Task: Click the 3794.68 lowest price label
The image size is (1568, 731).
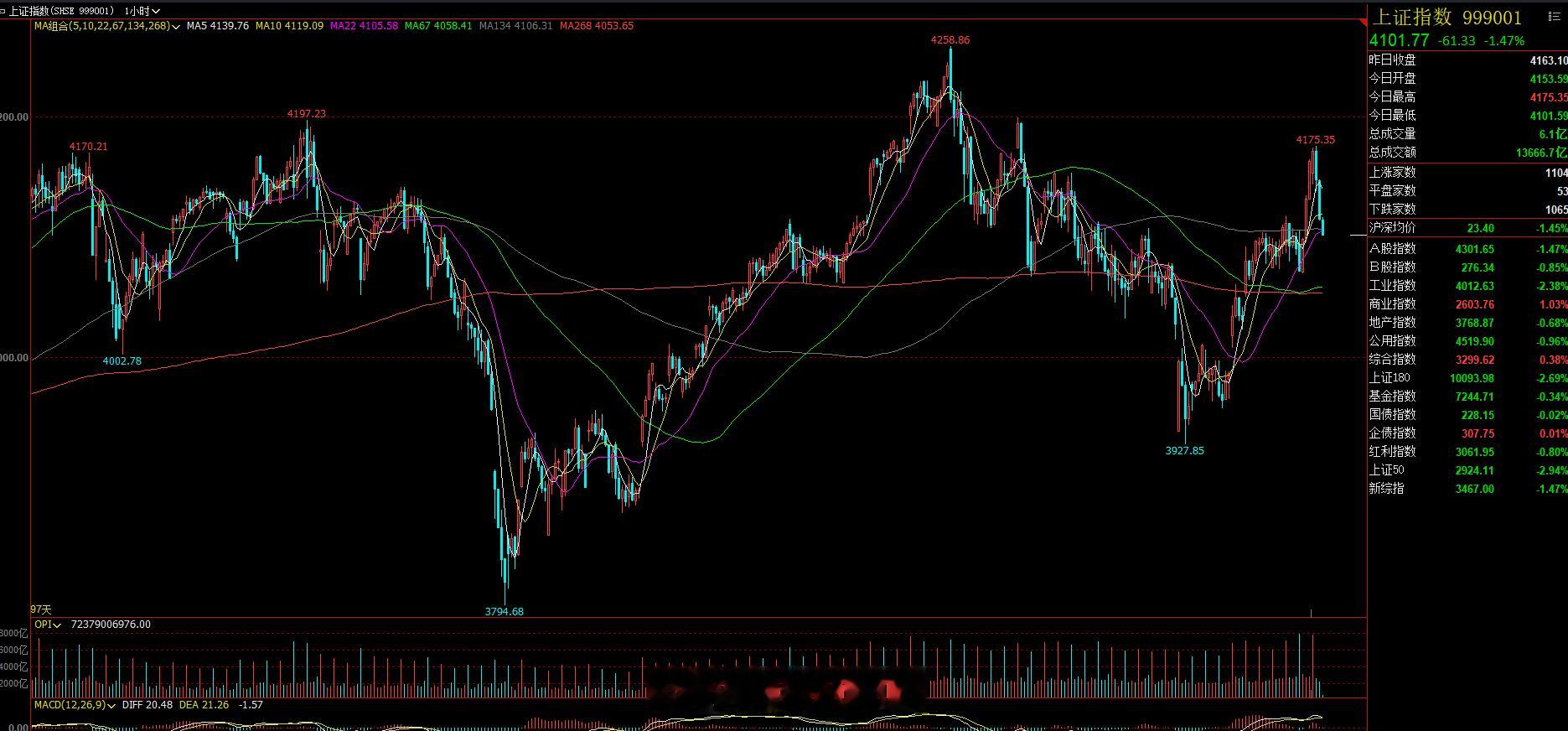Action: click(x=505, y=612)
